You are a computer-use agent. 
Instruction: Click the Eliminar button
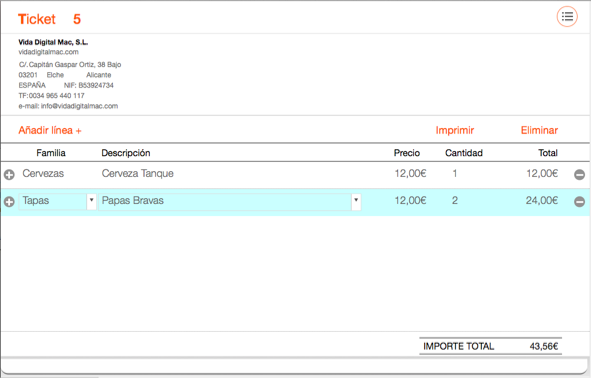pyautogui.click(x=539, y=130)
